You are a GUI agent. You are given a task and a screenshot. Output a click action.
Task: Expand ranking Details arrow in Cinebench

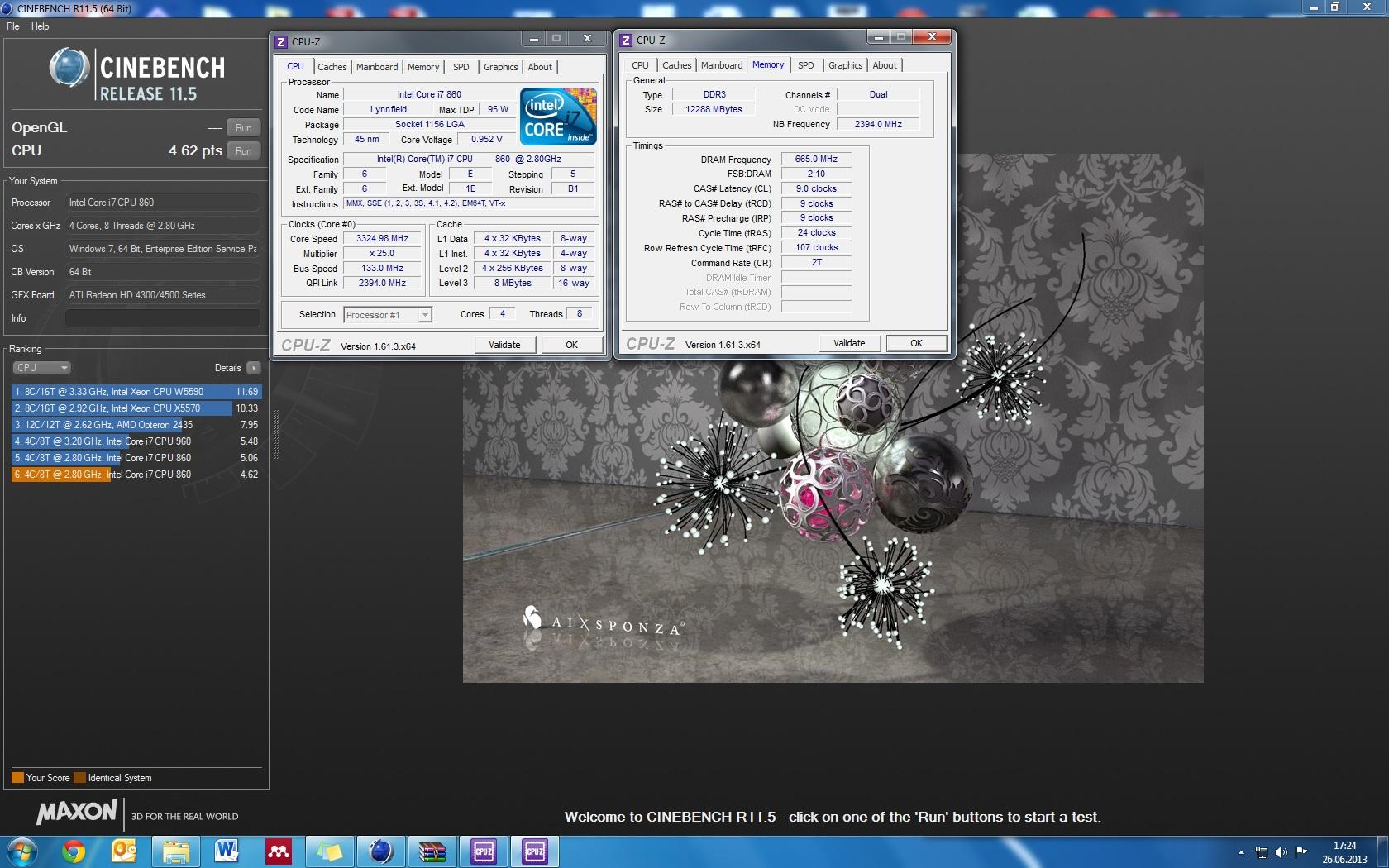(253, 368)
